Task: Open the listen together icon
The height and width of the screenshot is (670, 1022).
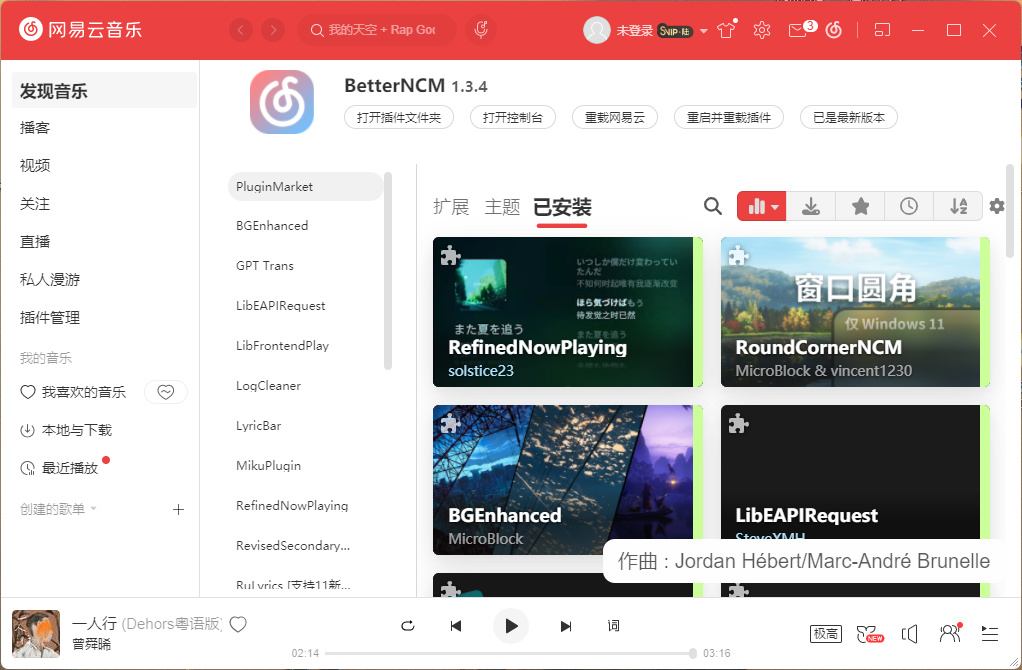Action: pyautogui.click(x=950, y=633)
